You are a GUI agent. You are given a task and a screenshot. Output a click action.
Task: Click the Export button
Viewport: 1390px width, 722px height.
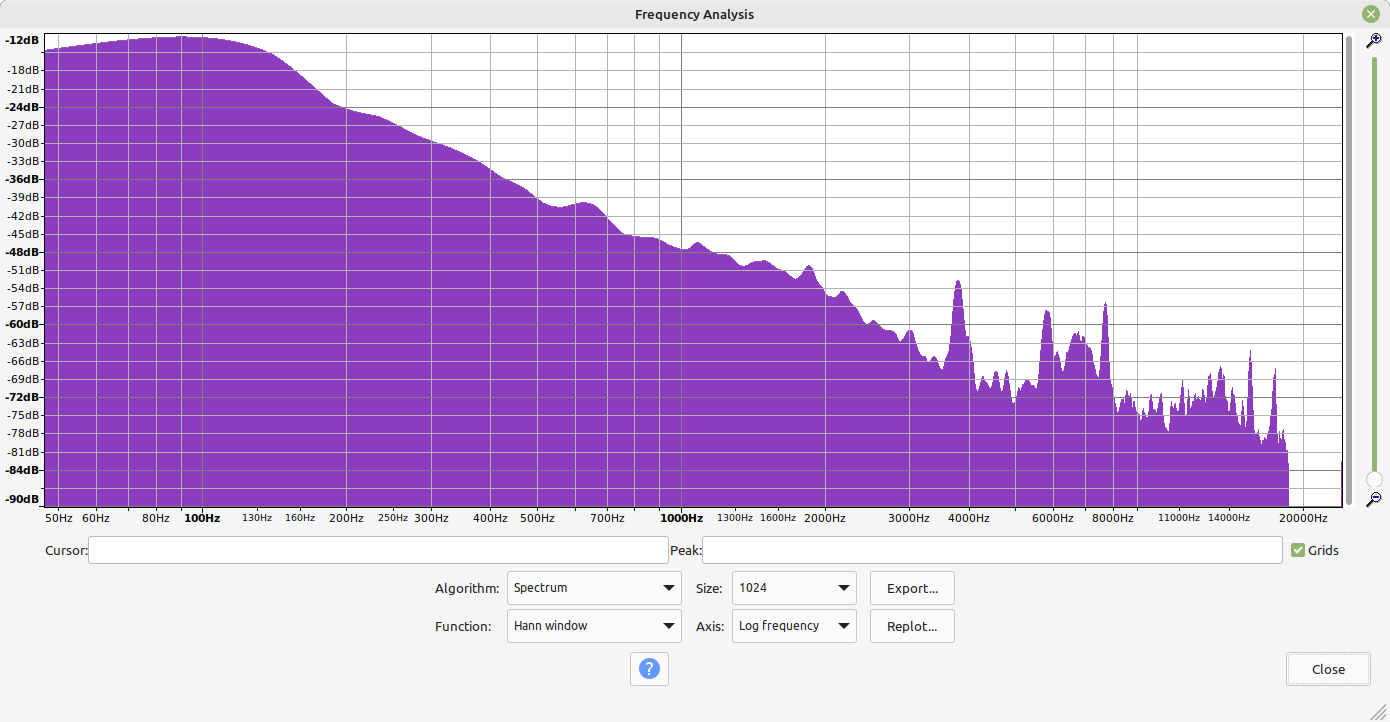click(x=911, y=587)
